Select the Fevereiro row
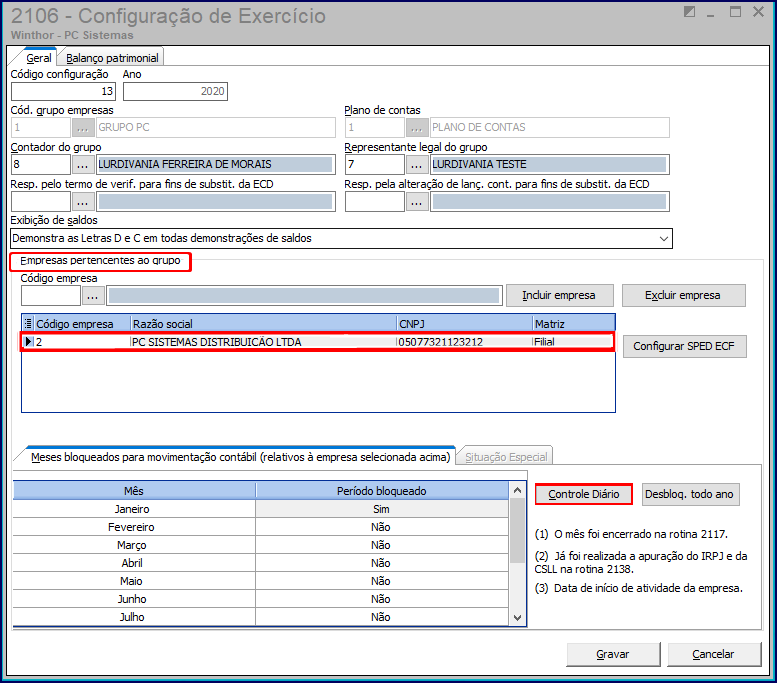This screenshot has width=777, height=683. pos(261,527)
